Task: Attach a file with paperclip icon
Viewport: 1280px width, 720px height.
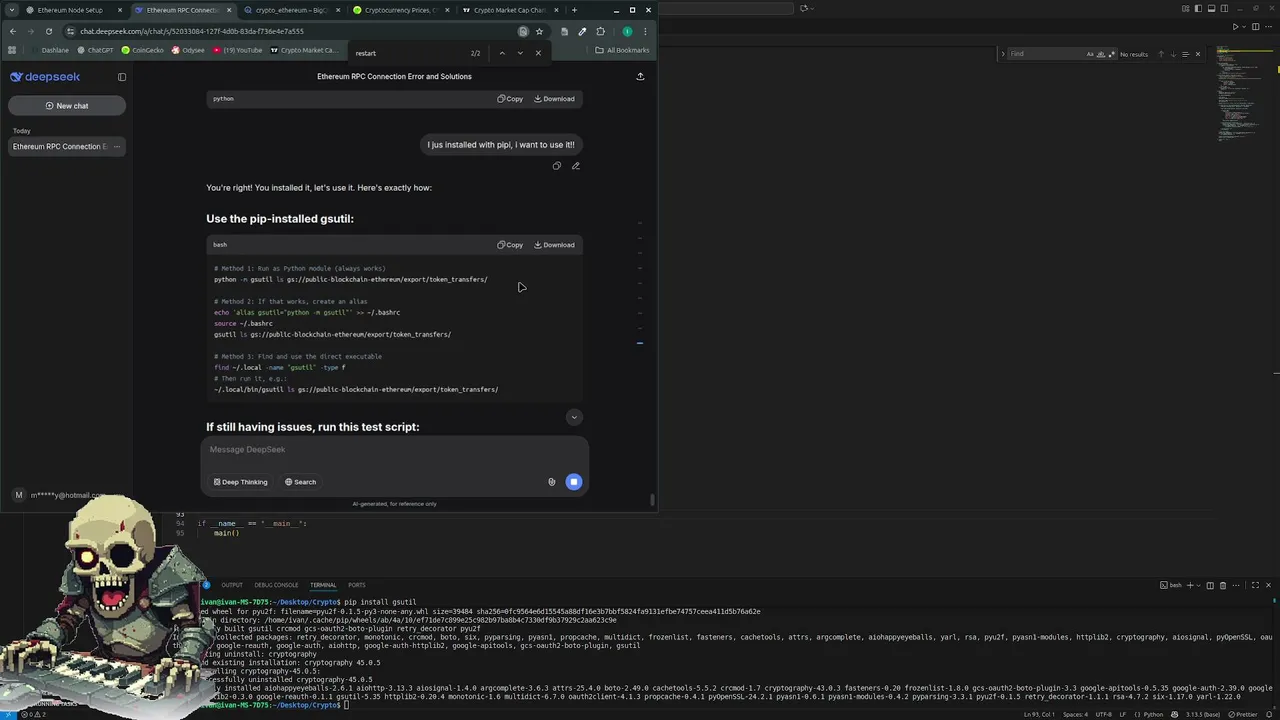Action: click(551, 482)
